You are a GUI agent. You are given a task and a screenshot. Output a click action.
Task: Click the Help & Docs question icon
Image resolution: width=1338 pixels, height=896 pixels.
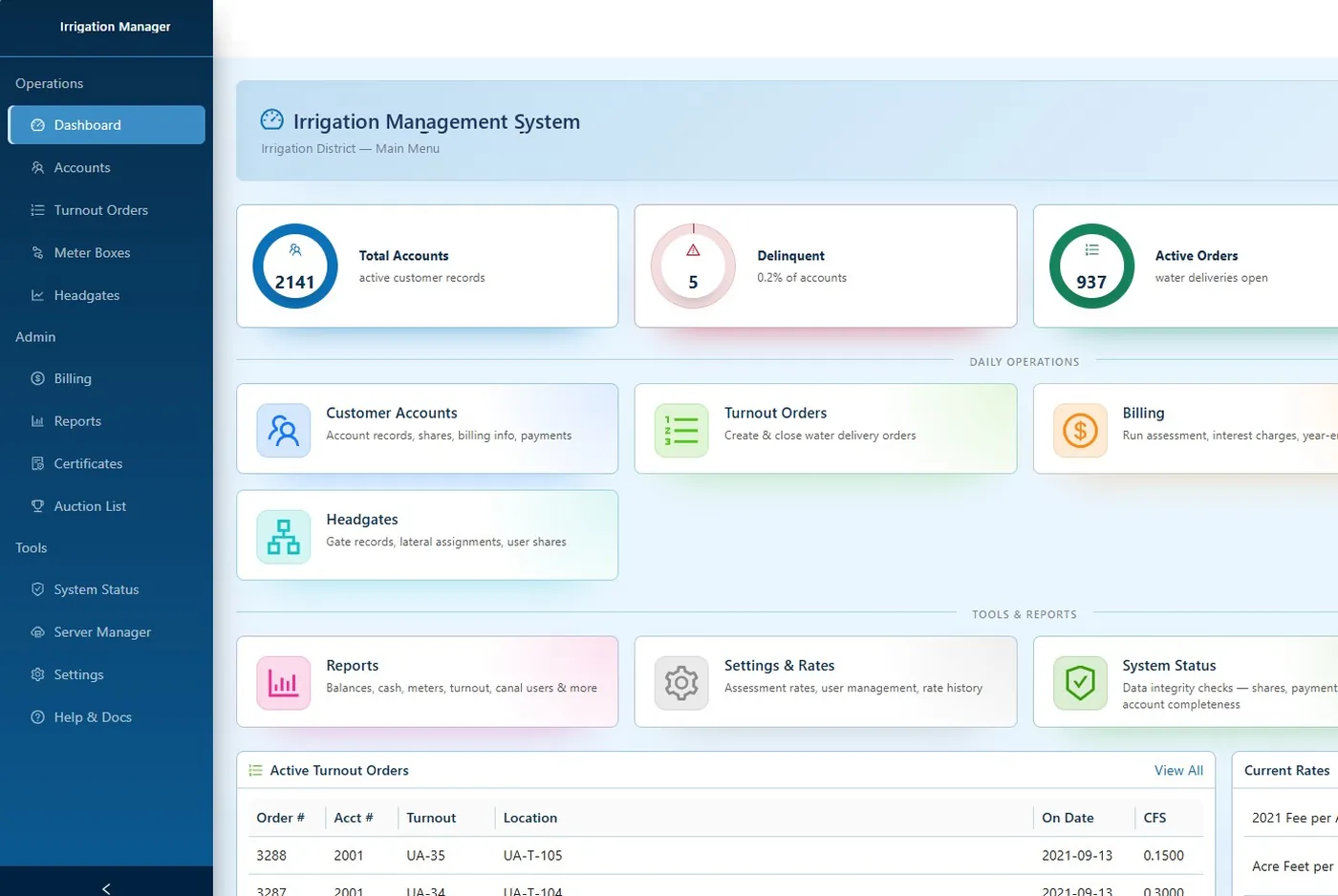(x=38, y=717)
